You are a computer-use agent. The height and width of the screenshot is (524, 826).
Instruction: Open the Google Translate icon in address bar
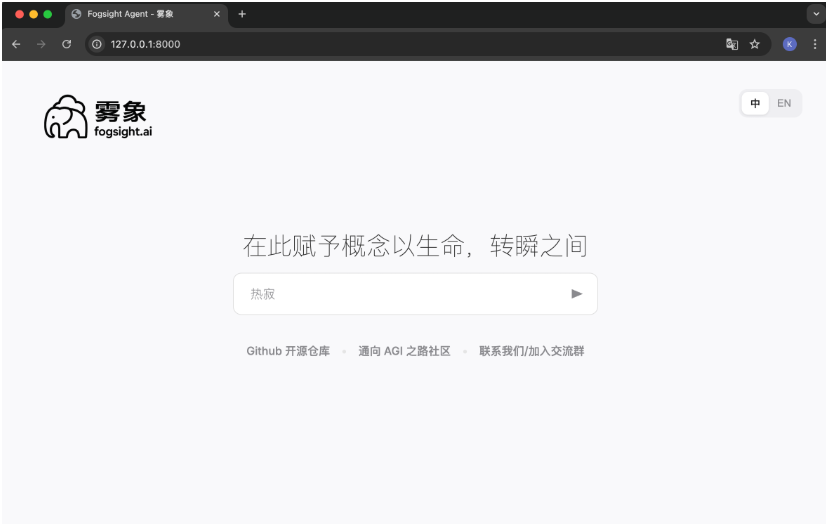(x=732, y=44)
